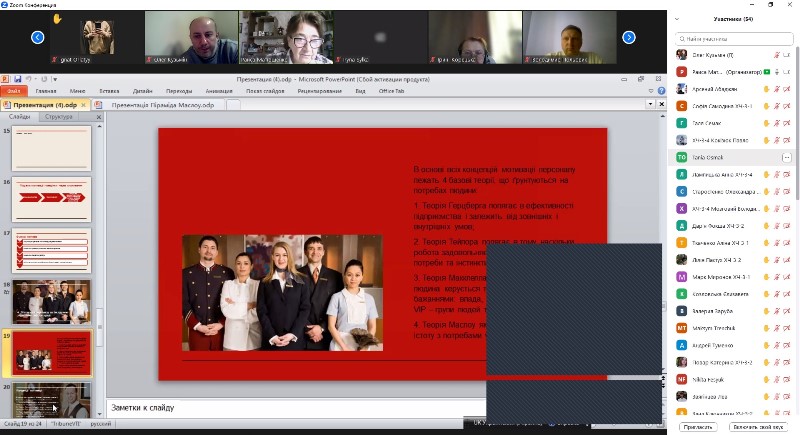800x435 pixels.
Task: Click the muted mic icon beside Nikita Fesyuk
Action: [777, 379]
